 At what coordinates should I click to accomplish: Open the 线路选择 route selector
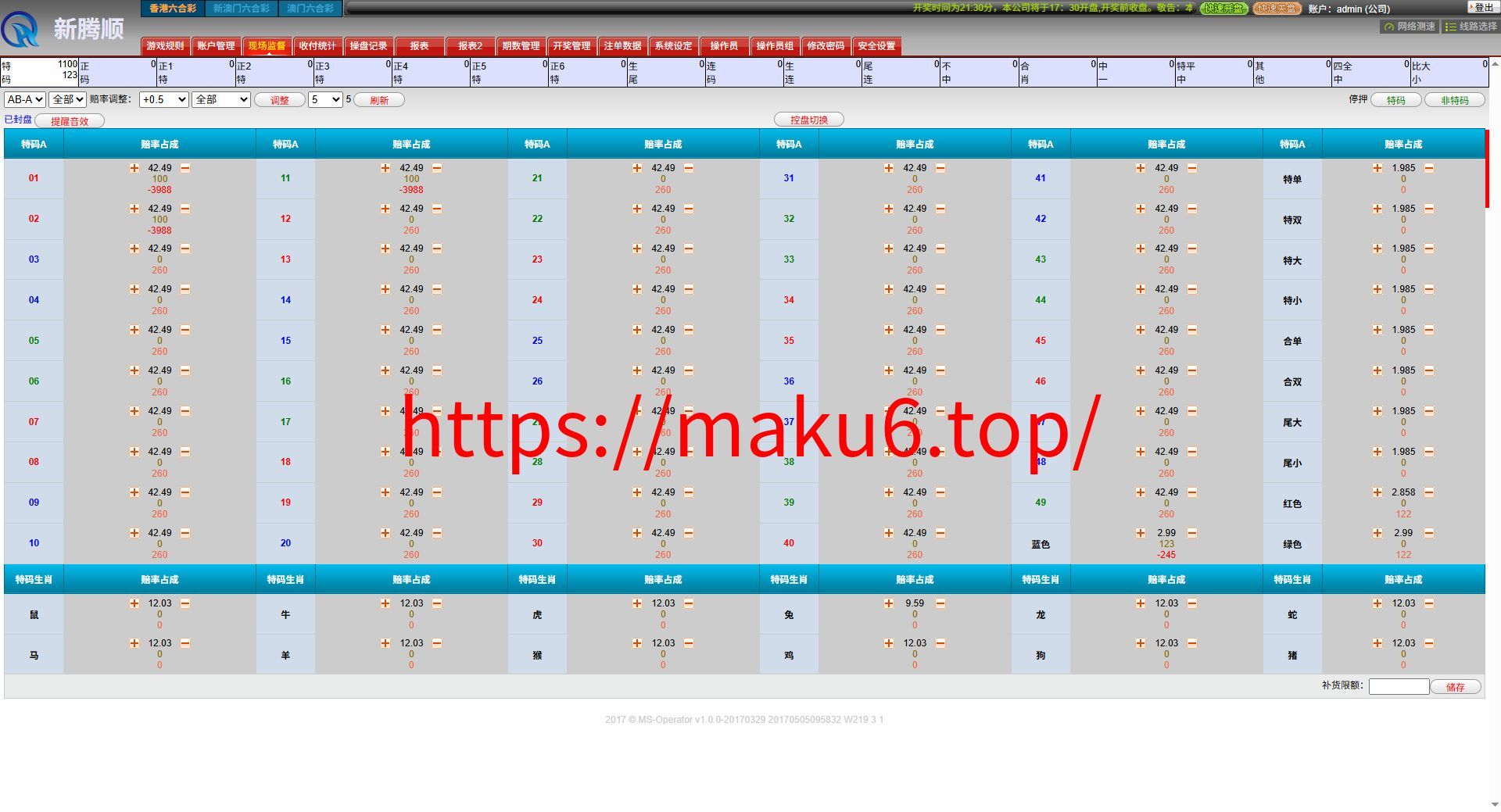(1471, 27)
